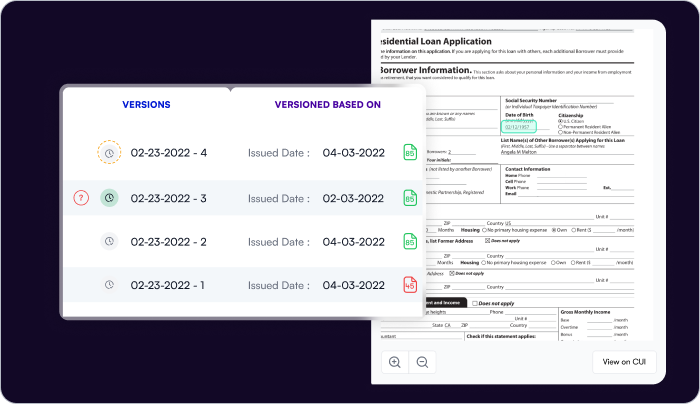Select the Non-Permanent Resident Alien radio option
The image size is (700, 404).
(x=561, y=132)
